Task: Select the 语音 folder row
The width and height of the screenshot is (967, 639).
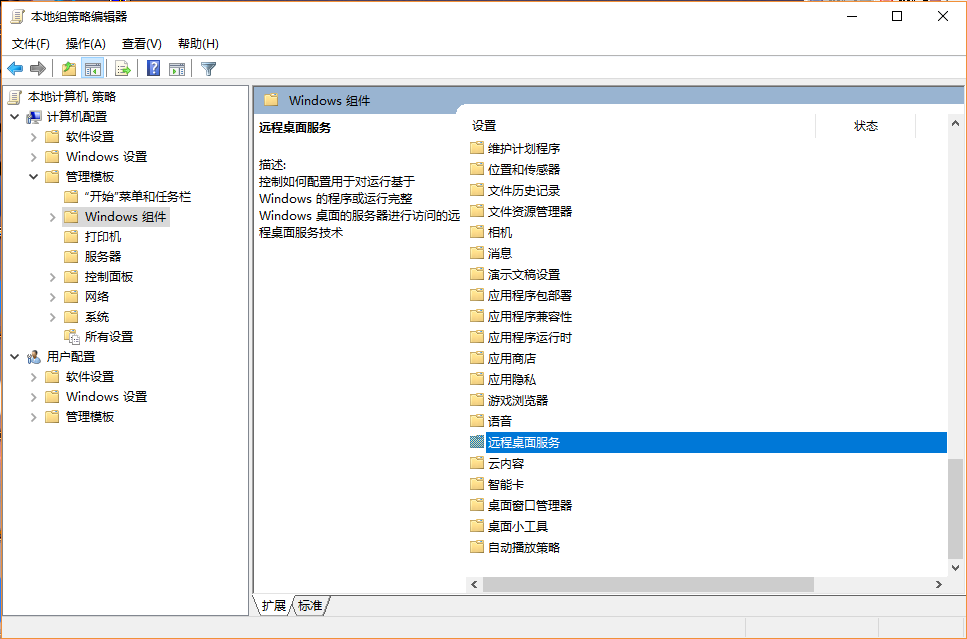Action: 707,421
